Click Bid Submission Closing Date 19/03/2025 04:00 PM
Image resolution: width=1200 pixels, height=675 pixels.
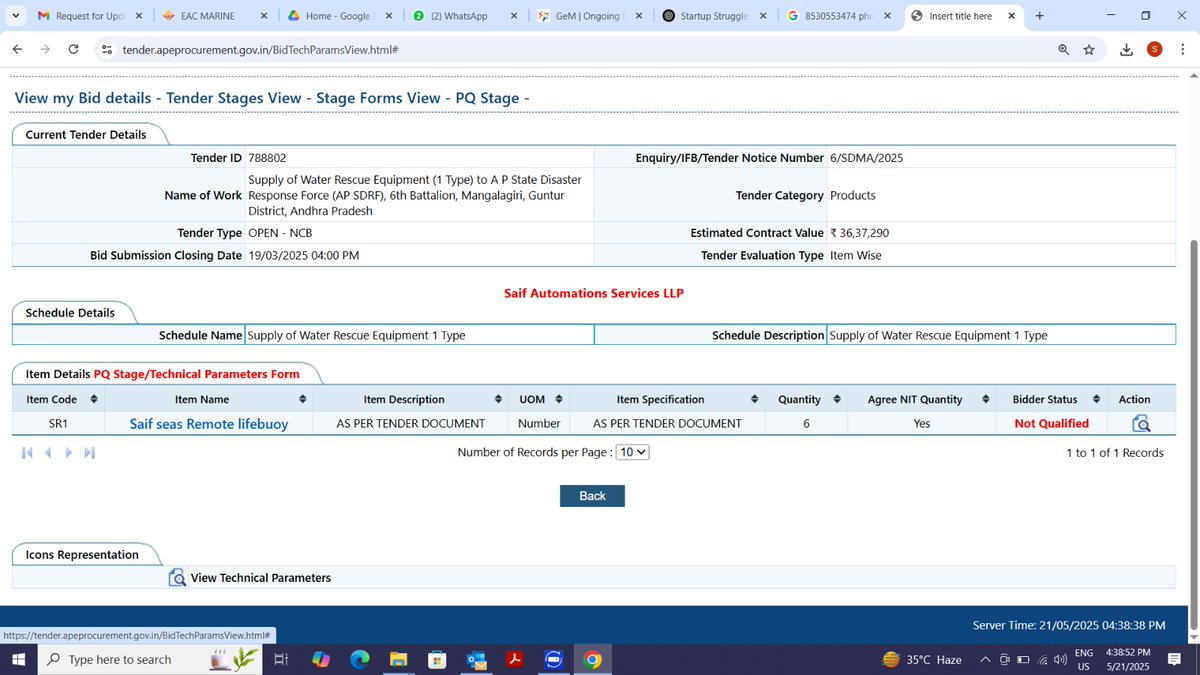(304, 255)
